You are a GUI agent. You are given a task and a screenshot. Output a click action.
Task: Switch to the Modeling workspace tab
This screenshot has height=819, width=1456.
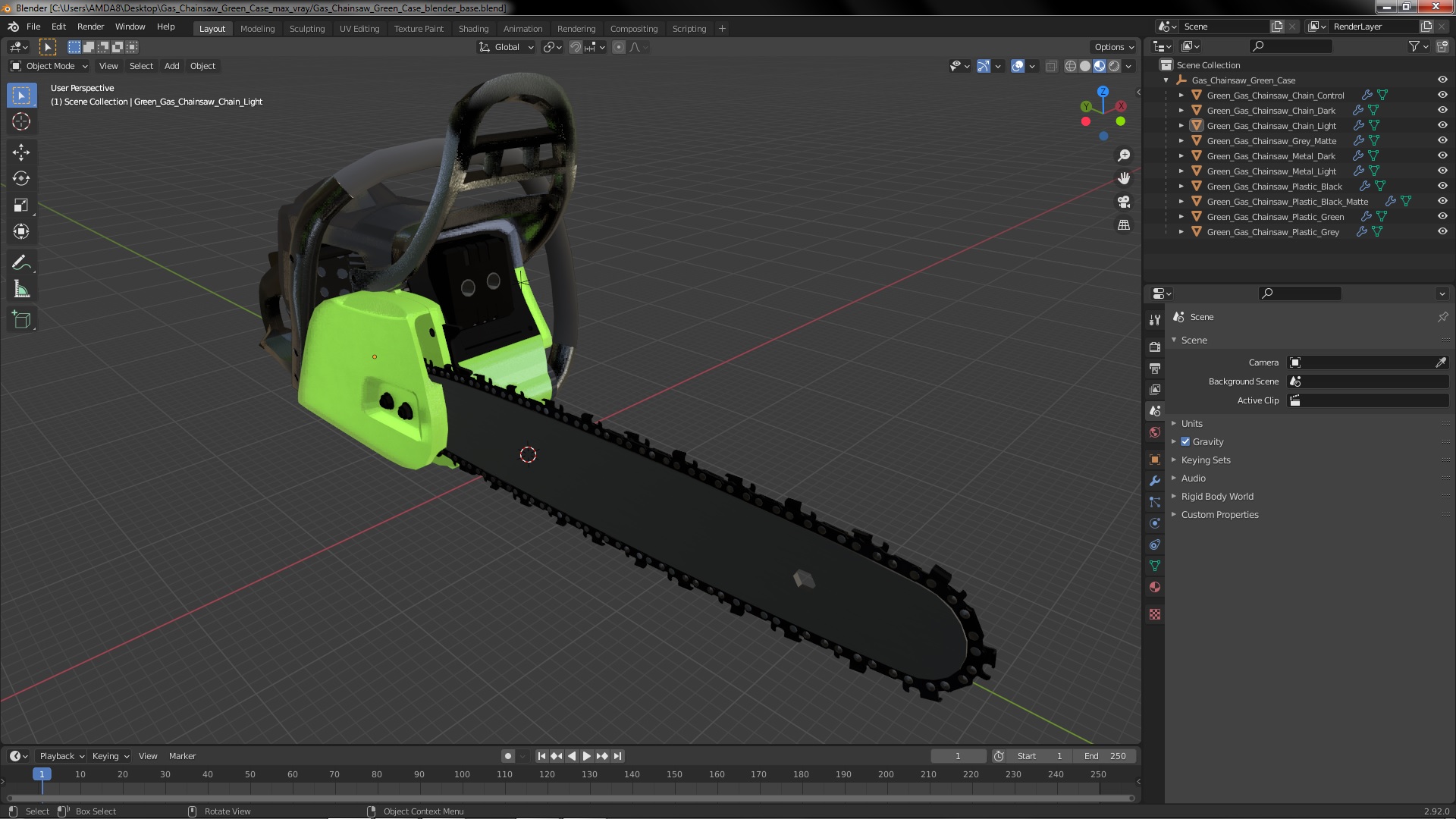[x=257, y=29]
